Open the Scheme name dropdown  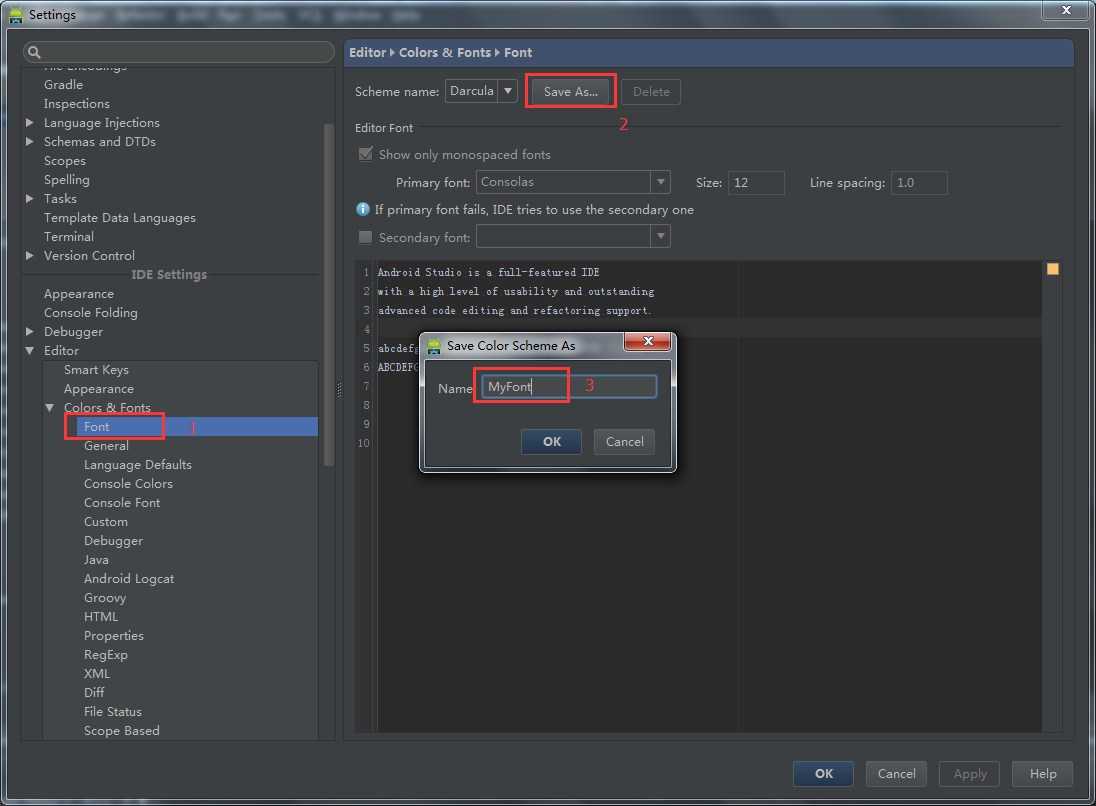pyautogui.click(x=508, y=91)
